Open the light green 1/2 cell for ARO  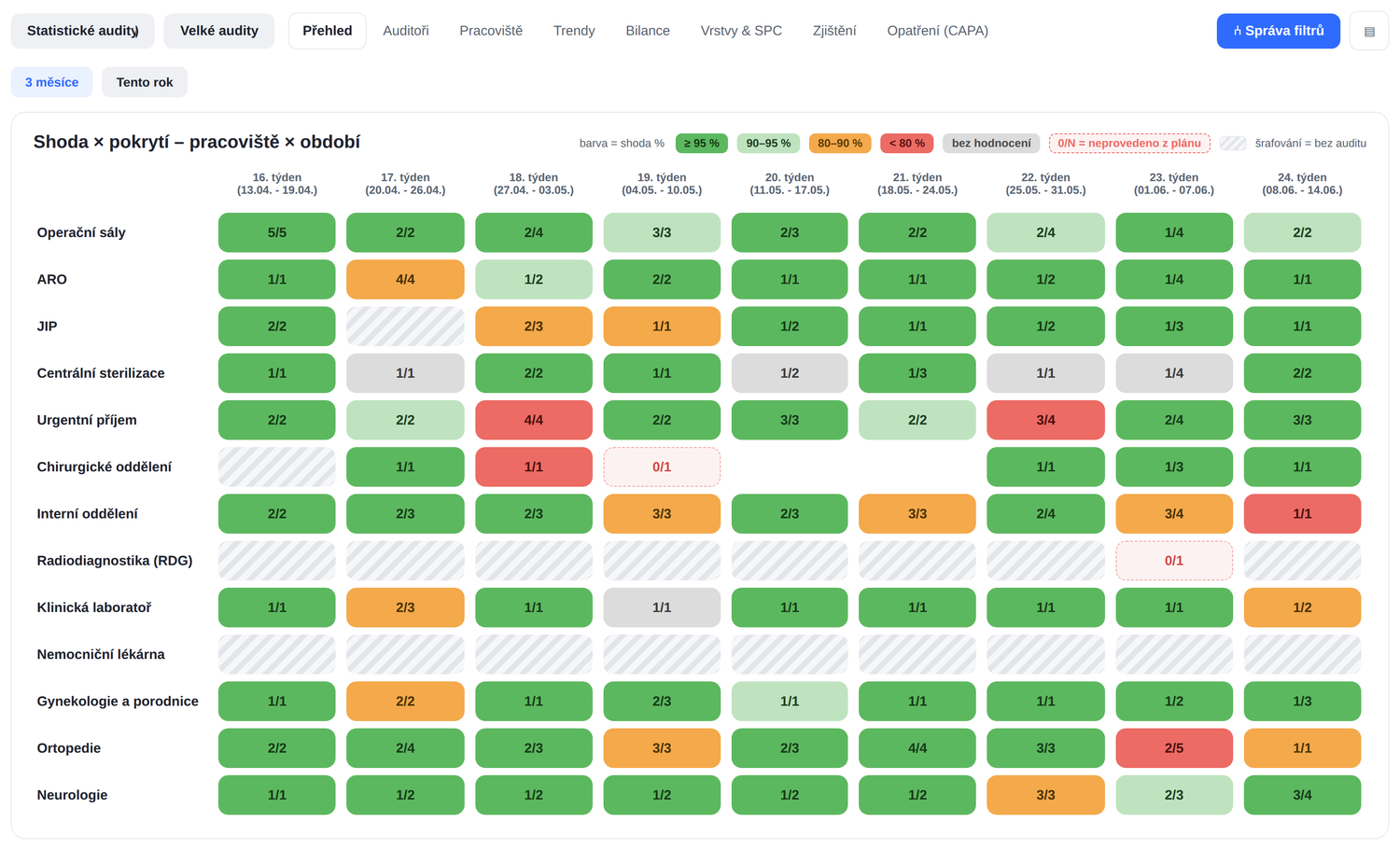coord(534,279)
